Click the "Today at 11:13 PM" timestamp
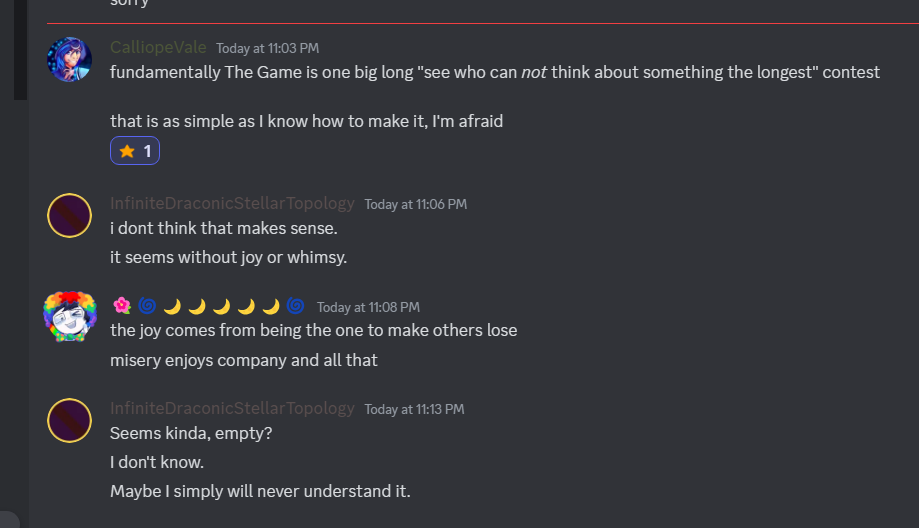 415,409
